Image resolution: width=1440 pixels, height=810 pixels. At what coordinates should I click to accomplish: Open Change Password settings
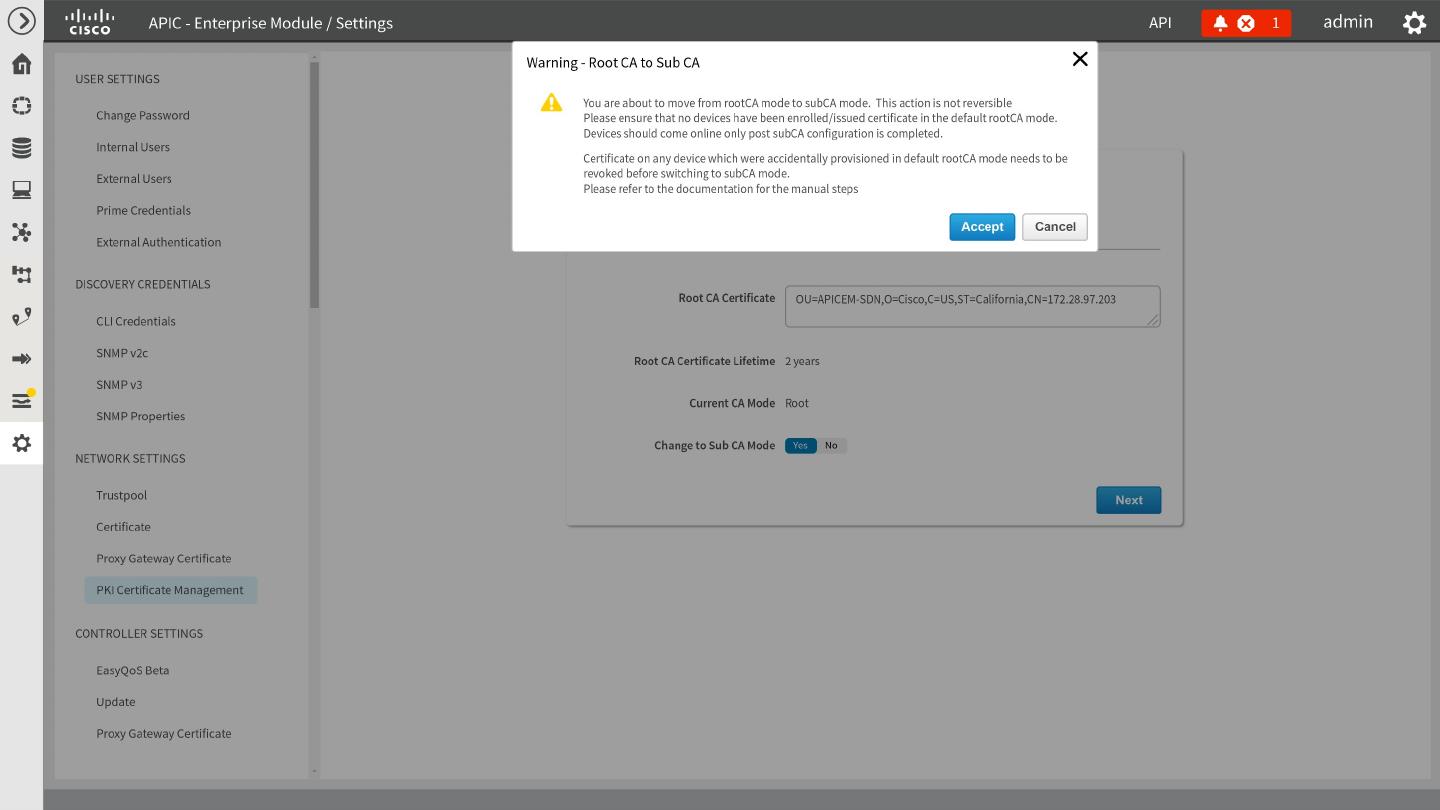coord(143,115)
